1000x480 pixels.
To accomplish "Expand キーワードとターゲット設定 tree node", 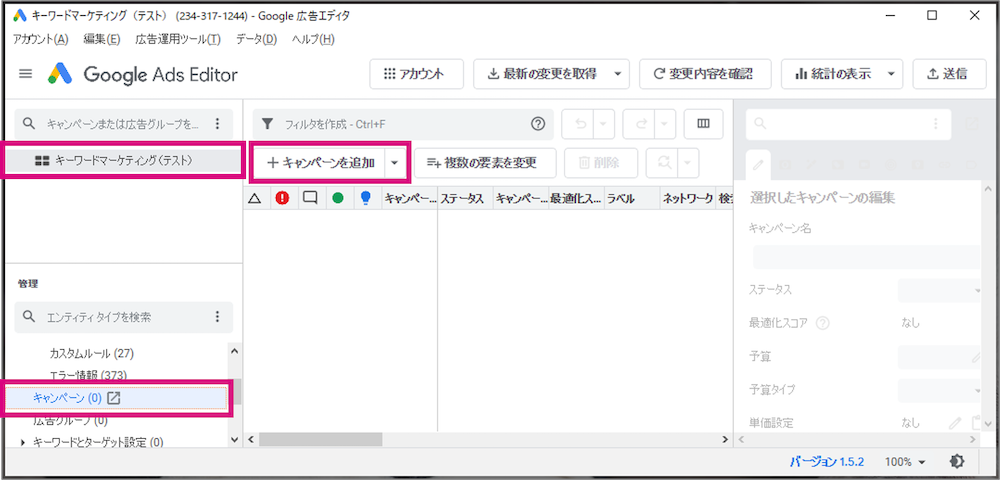I will click(x=24, y=441).
